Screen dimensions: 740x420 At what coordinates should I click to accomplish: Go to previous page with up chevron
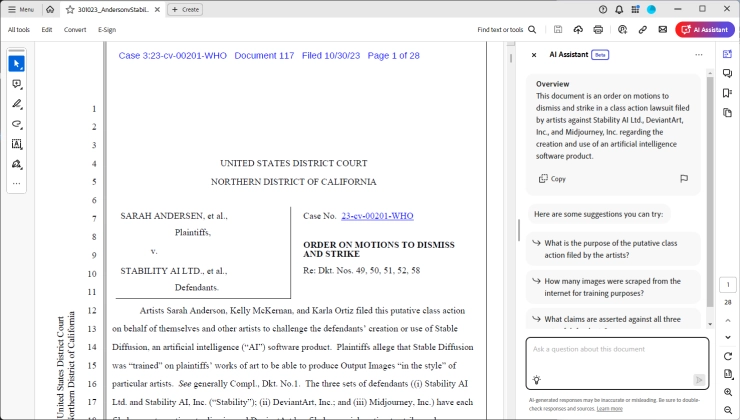click(x=728, y=320)
